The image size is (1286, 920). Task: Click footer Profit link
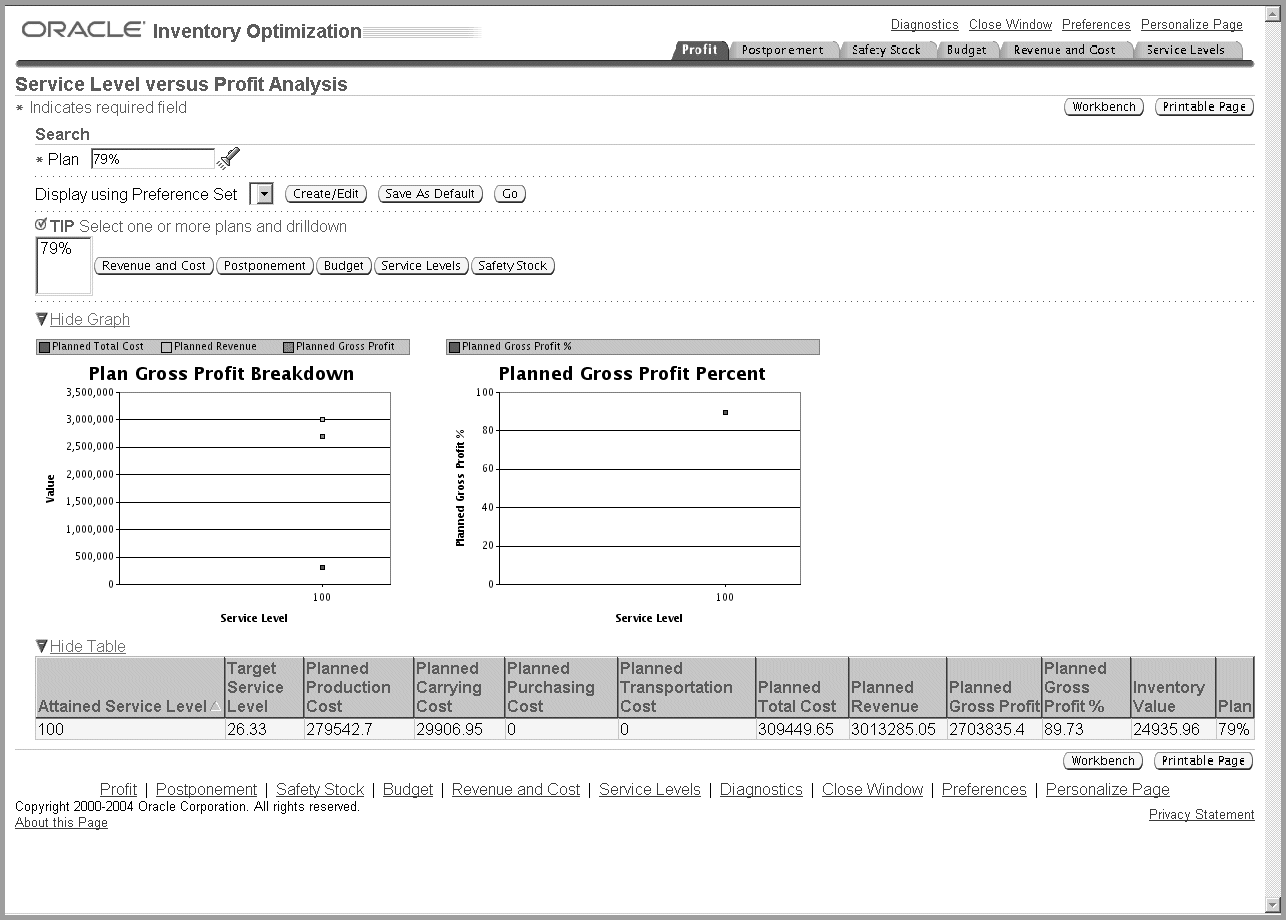(x=119, y=789)
